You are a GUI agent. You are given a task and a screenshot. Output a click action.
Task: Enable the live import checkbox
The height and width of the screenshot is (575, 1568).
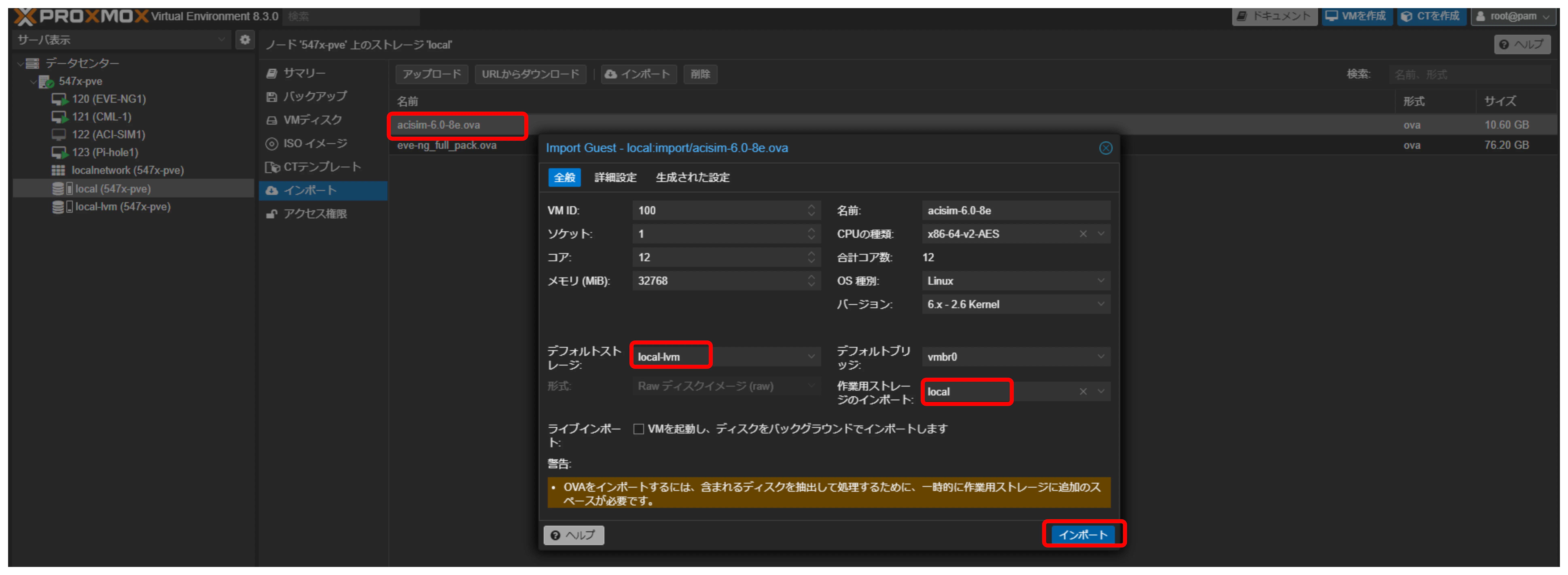point(639,429)
